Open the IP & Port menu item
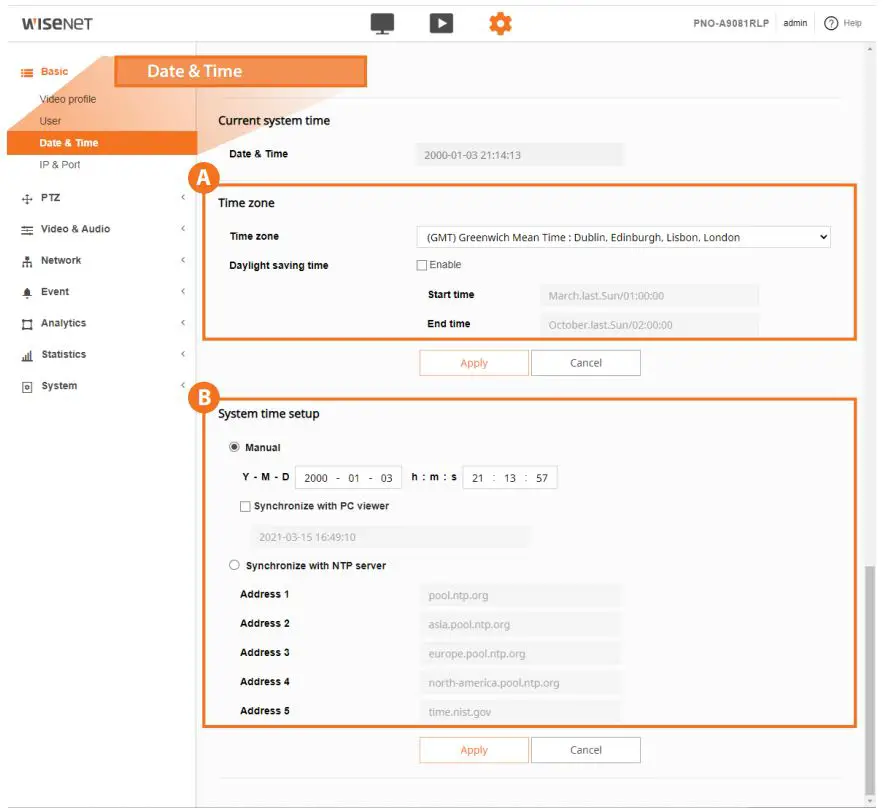 [60, 165]
